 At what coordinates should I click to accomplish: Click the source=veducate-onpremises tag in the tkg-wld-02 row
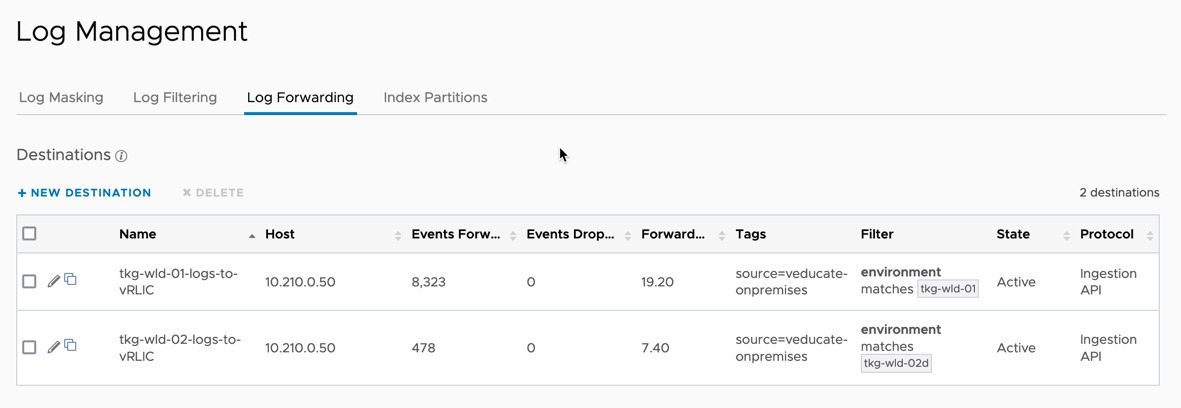click(792, 348)
